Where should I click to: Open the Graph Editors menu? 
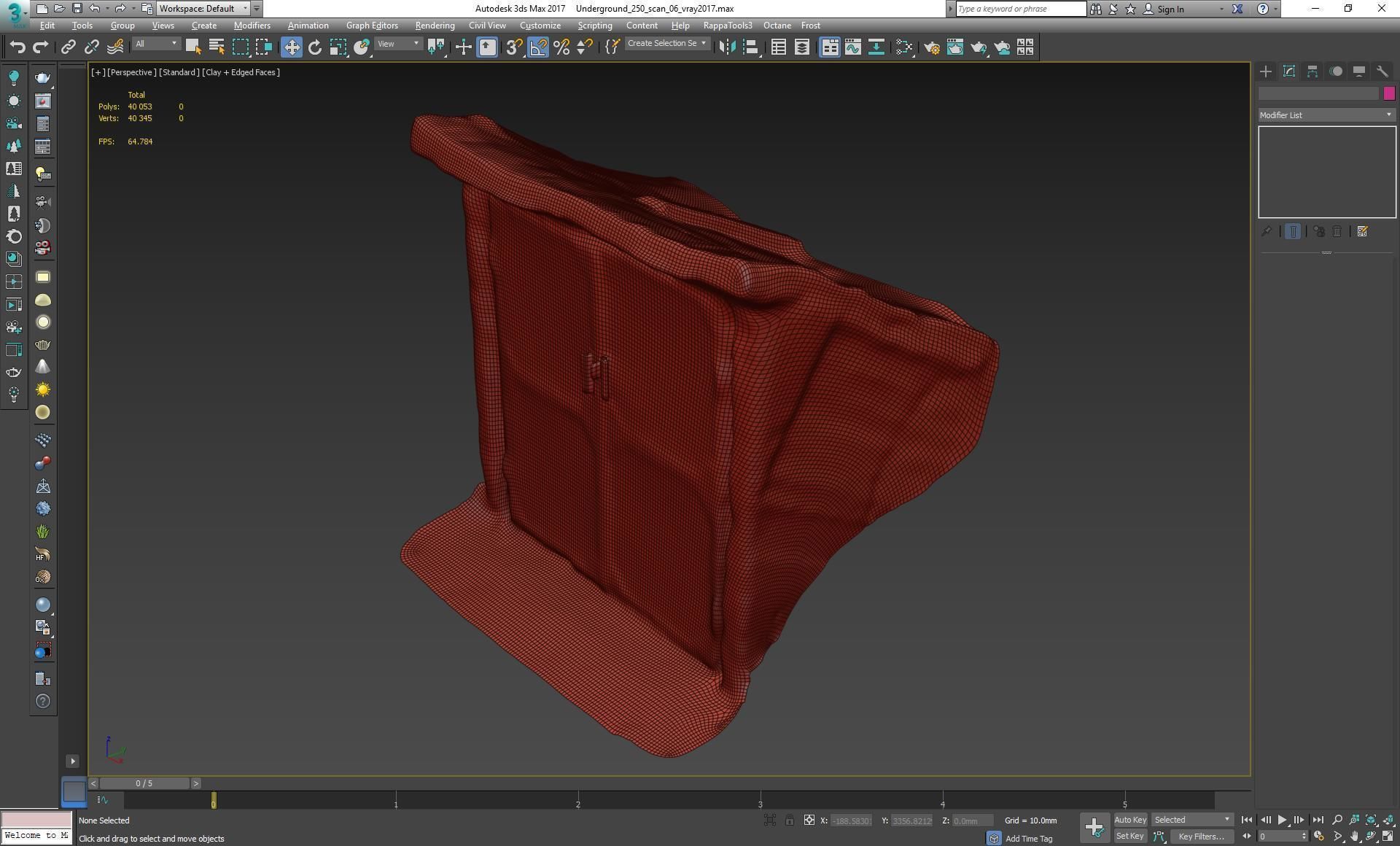[x=372, y=26]
